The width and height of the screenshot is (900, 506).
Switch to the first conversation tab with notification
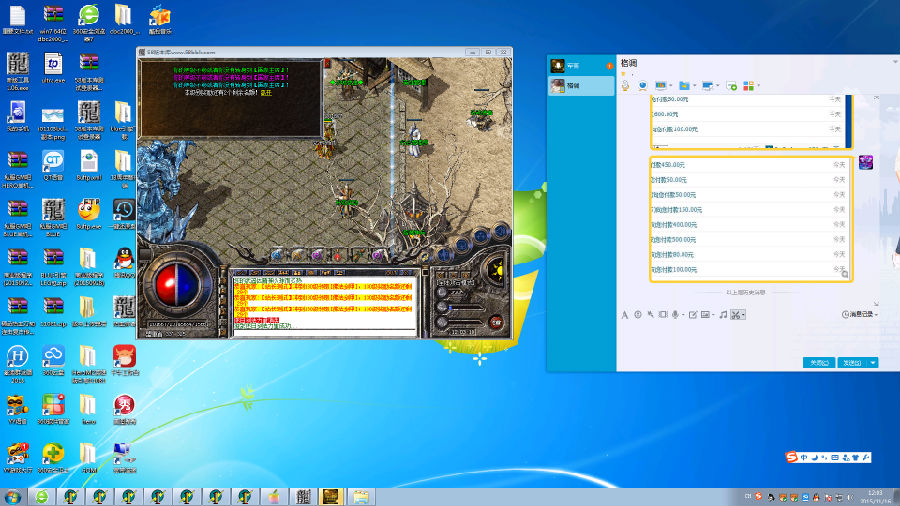coord(581,66)
